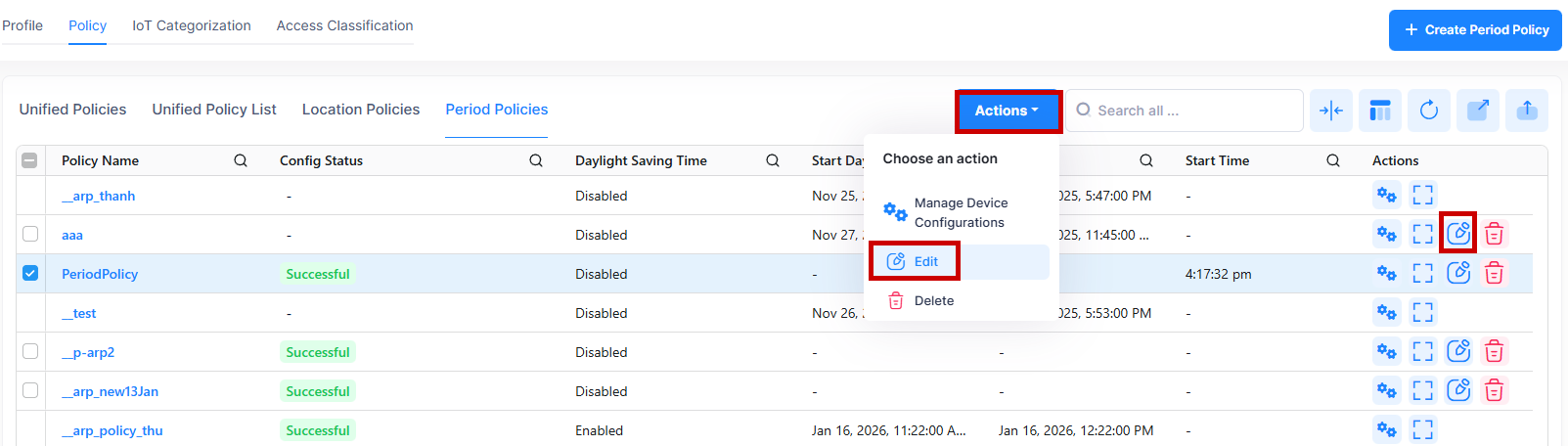Click the collapse columns width icon

[1330, 111]
